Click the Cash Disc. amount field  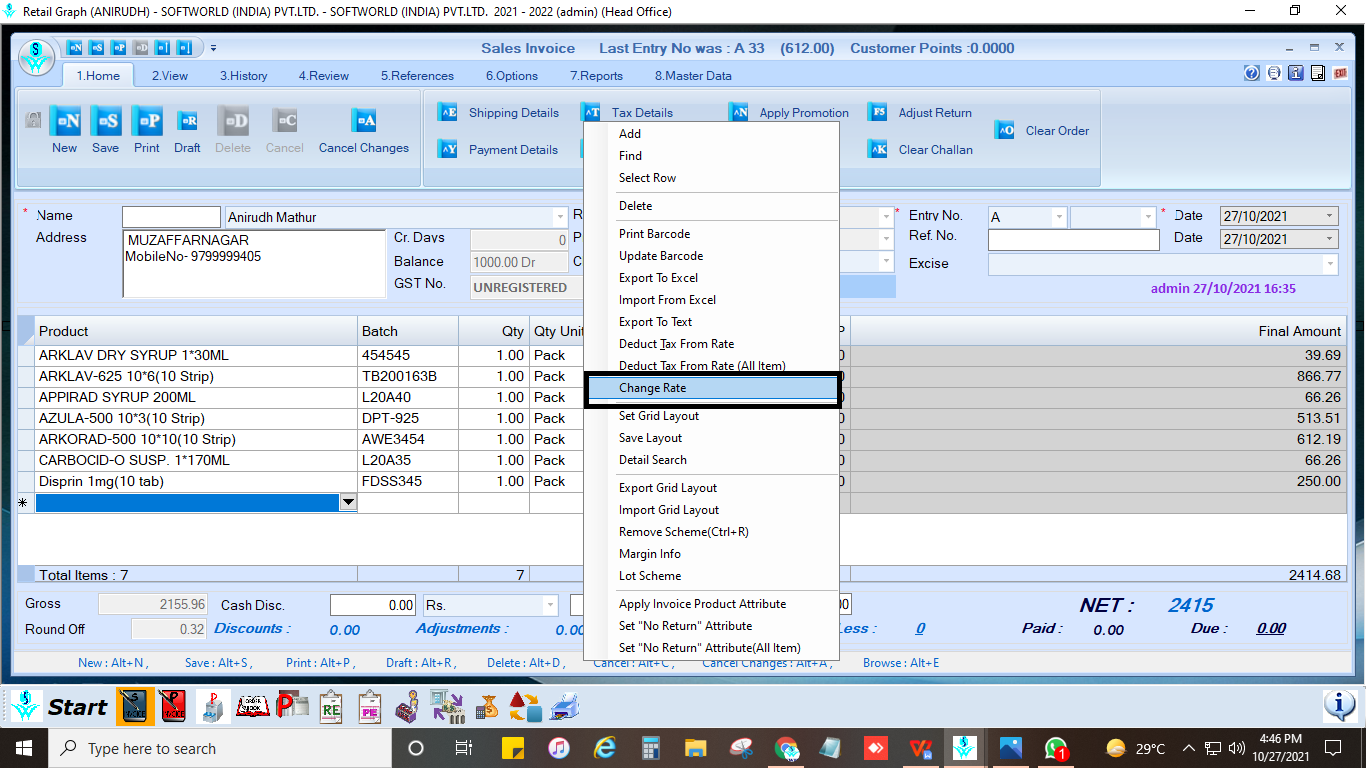pos(373,605)
